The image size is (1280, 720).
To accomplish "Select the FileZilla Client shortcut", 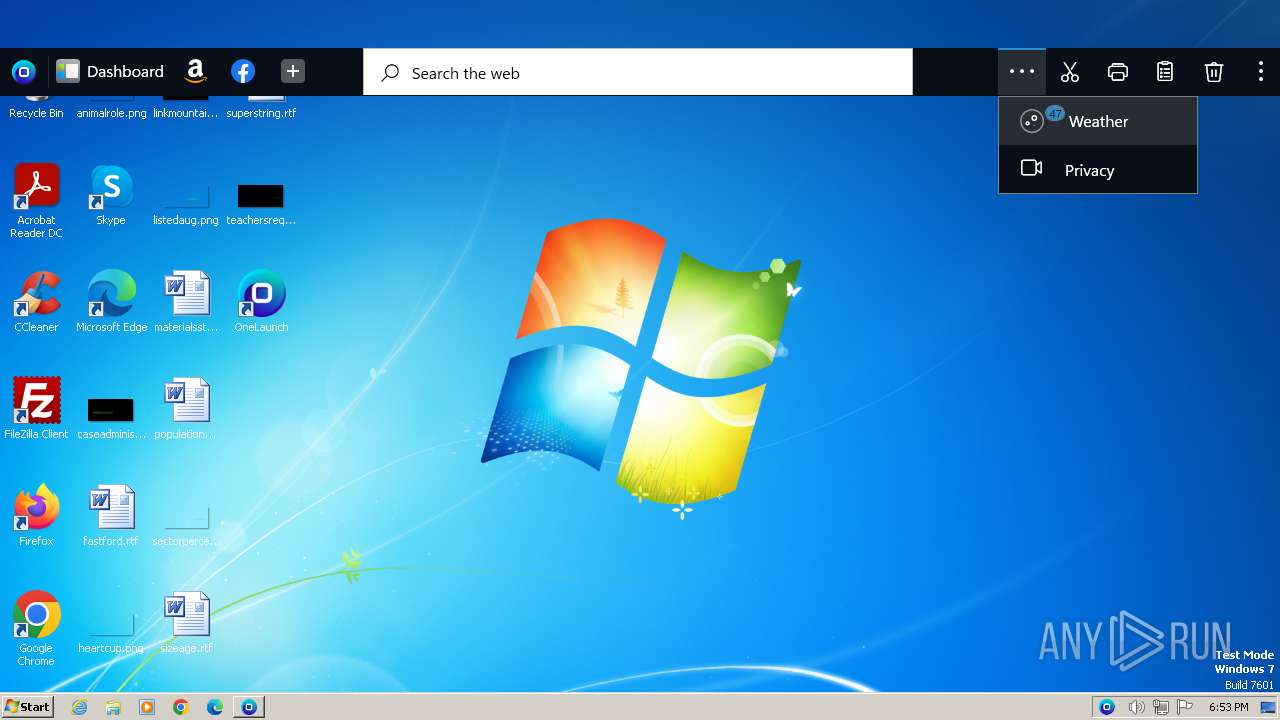I will coord(36,408).
